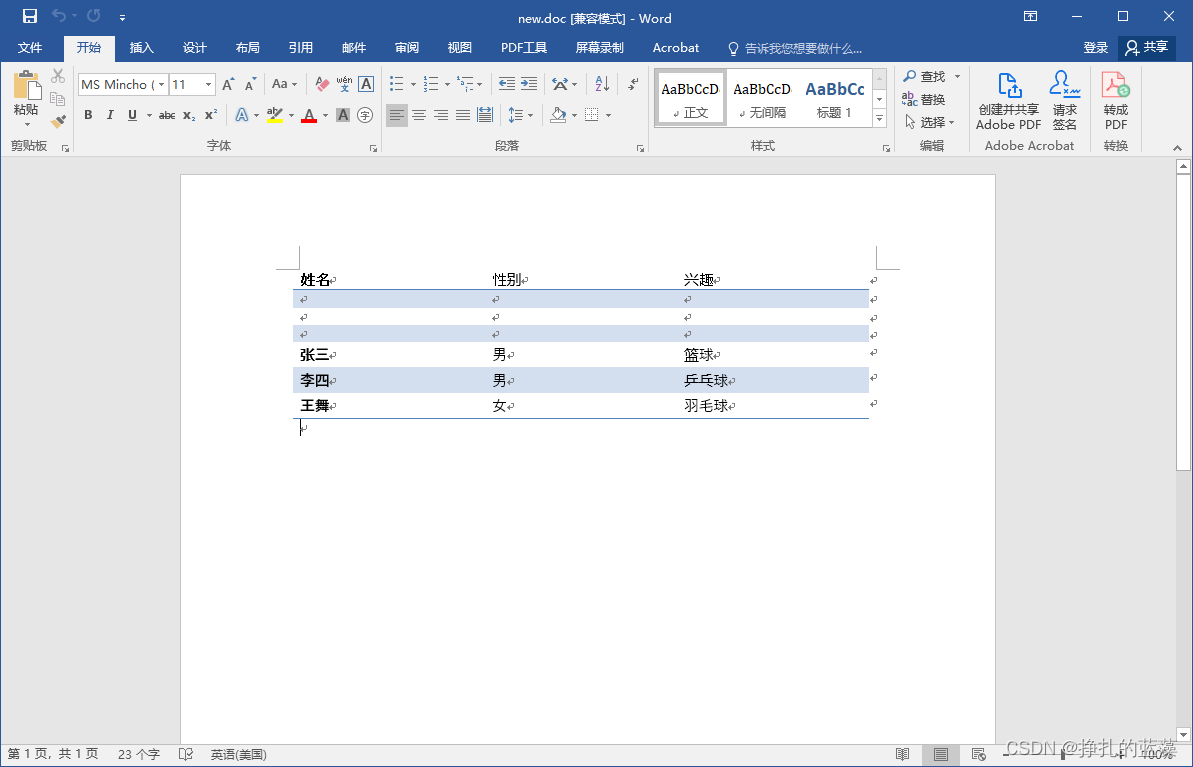Image resolution: width=1193 pixels, height=767 pixels.
Task: Select the subscript icon
Action: (x=187, y=116)
